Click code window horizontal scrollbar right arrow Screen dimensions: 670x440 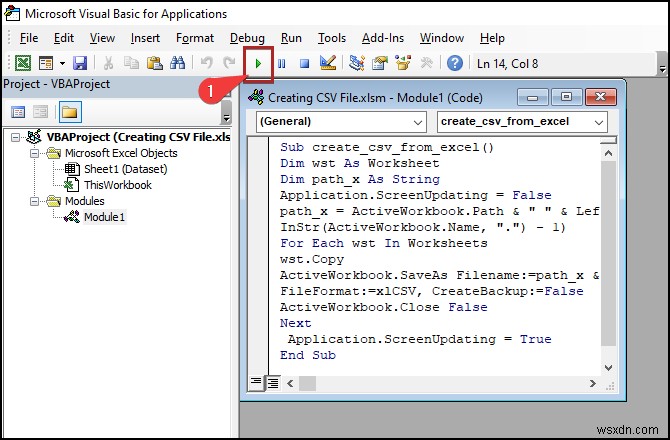(x=593, y=383)
